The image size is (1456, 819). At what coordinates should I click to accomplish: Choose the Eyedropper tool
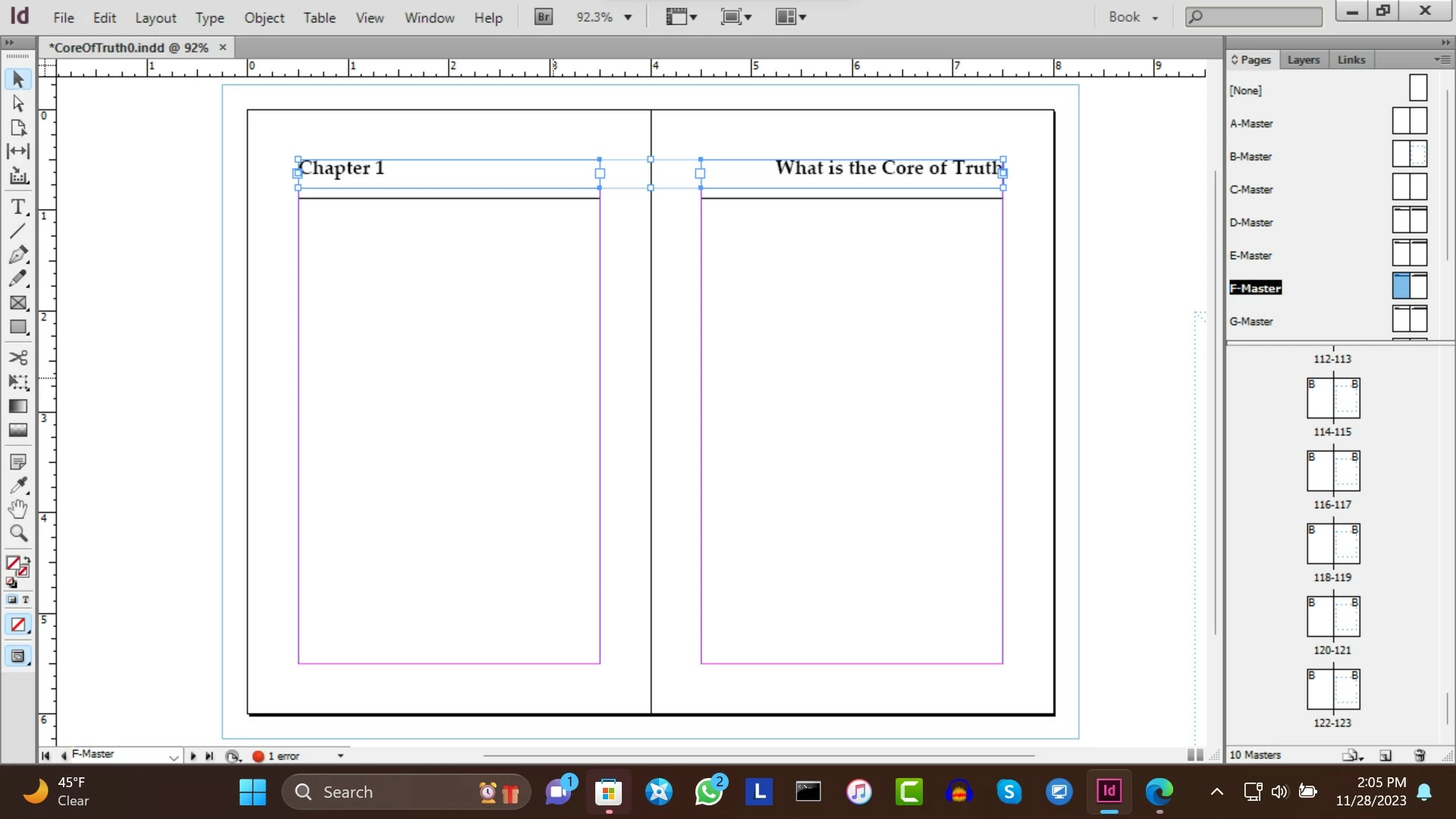click(17, 485)
